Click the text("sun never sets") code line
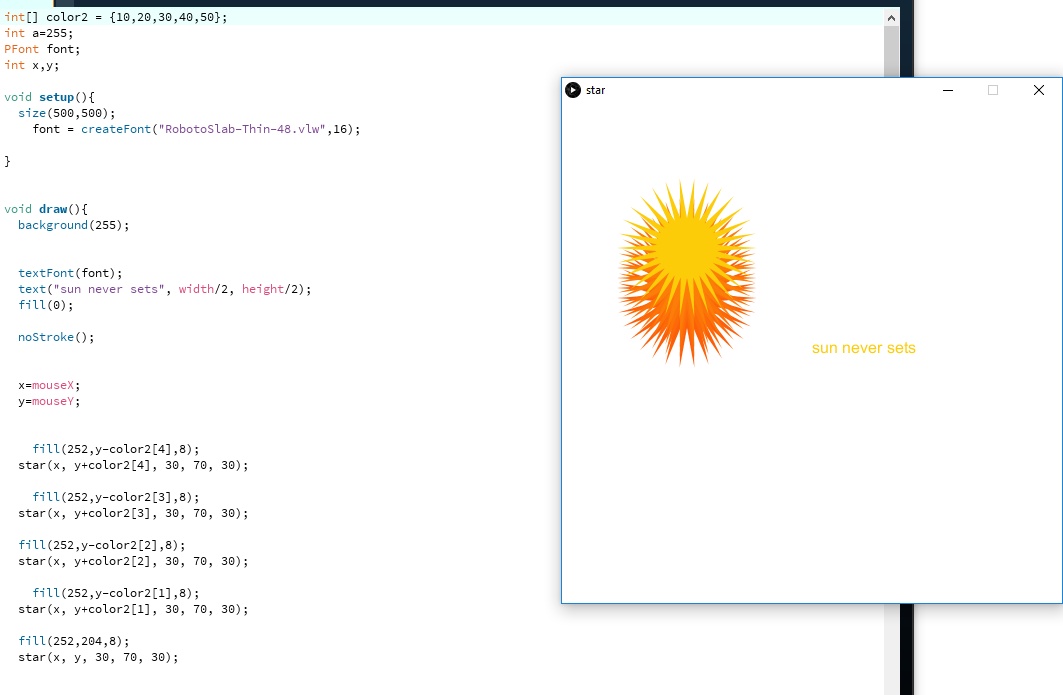Viewport: 1063px width, 695px height. (165, 289)
